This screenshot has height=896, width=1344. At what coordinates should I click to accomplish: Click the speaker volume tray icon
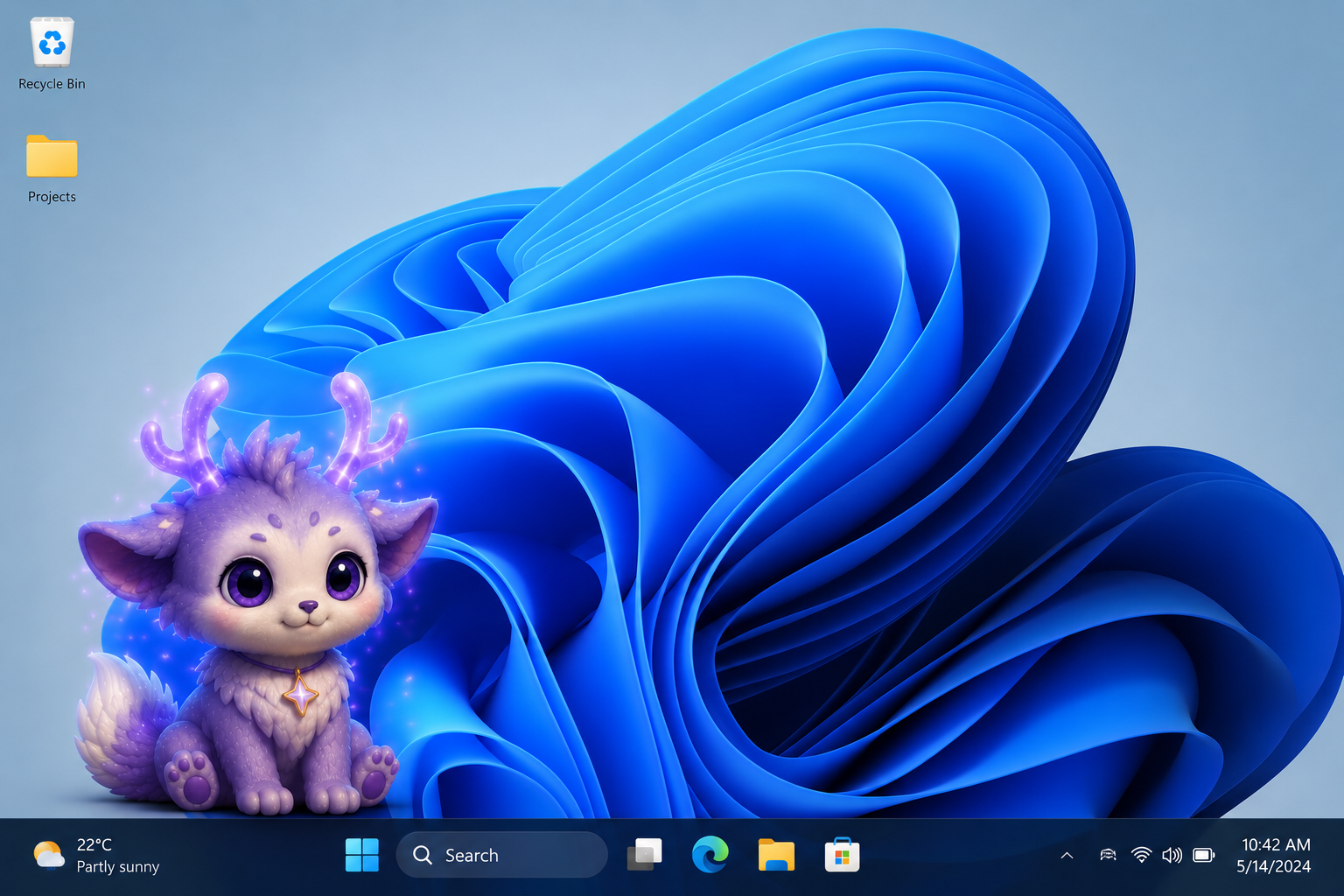pyautogui.click(x=1172, y=855)
